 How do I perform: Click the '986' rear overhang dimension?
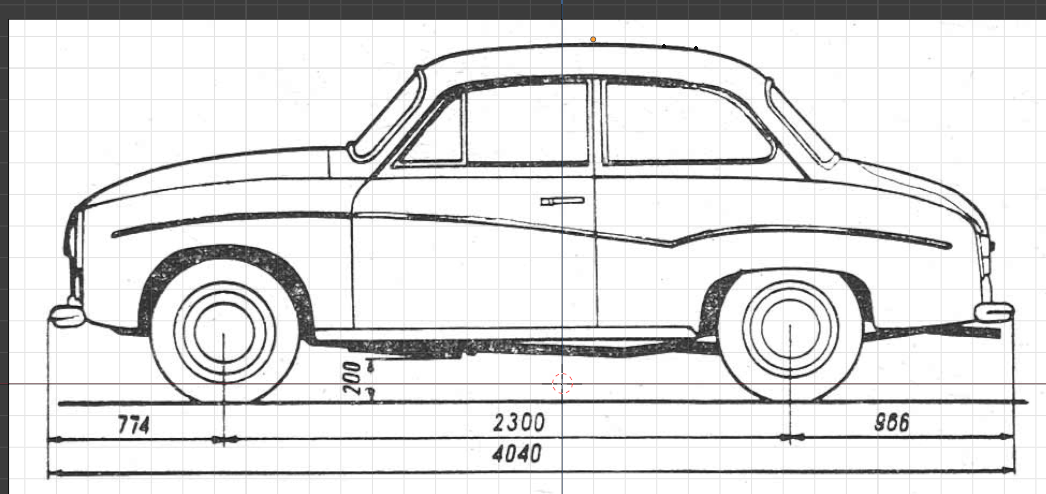tap(892, 423)
